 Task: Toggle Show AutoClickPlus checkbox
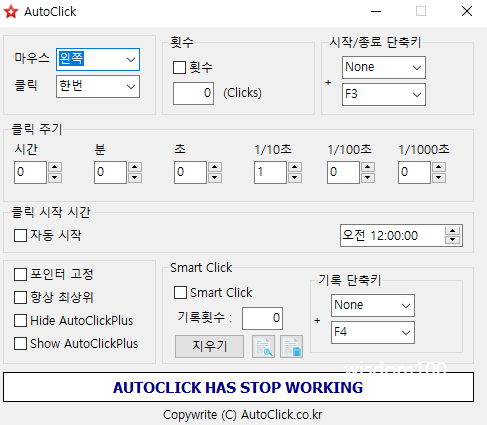(20, 344)
